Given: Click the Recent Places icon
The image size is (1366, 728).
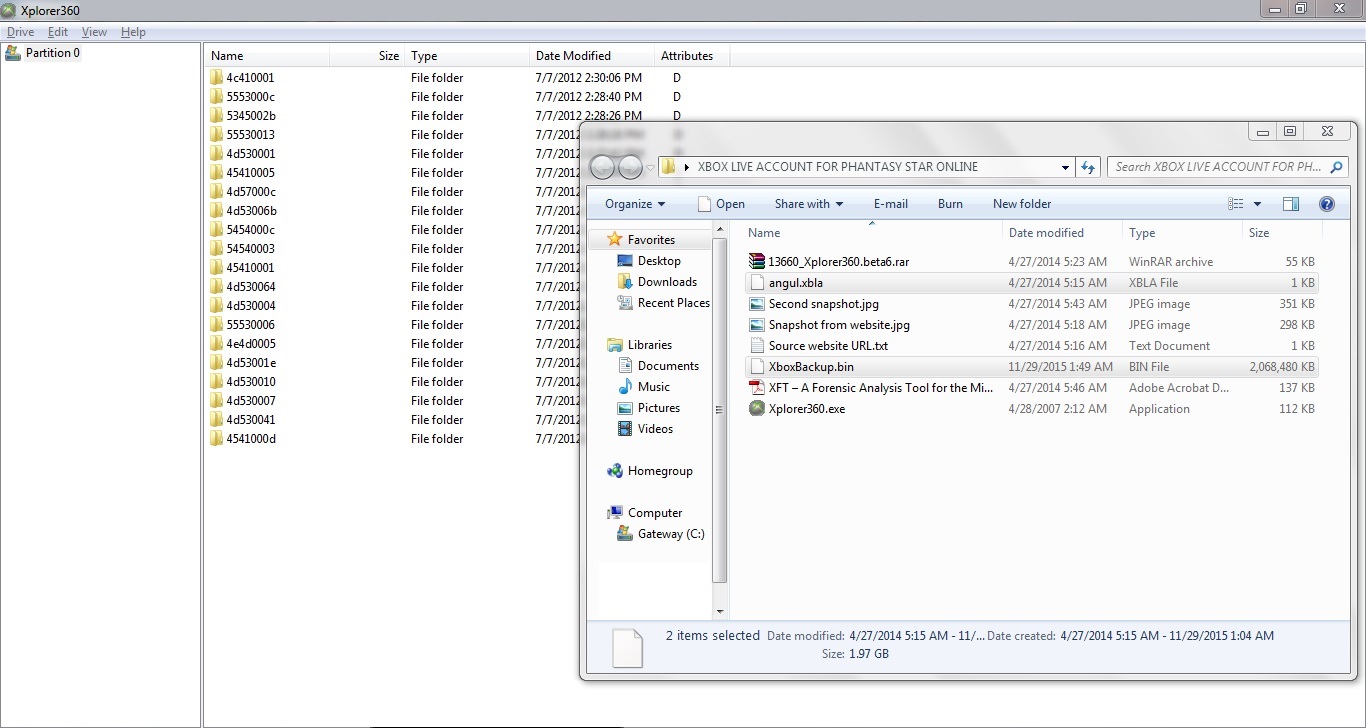Looking at the screenshot, I should [x=626, y=303].
